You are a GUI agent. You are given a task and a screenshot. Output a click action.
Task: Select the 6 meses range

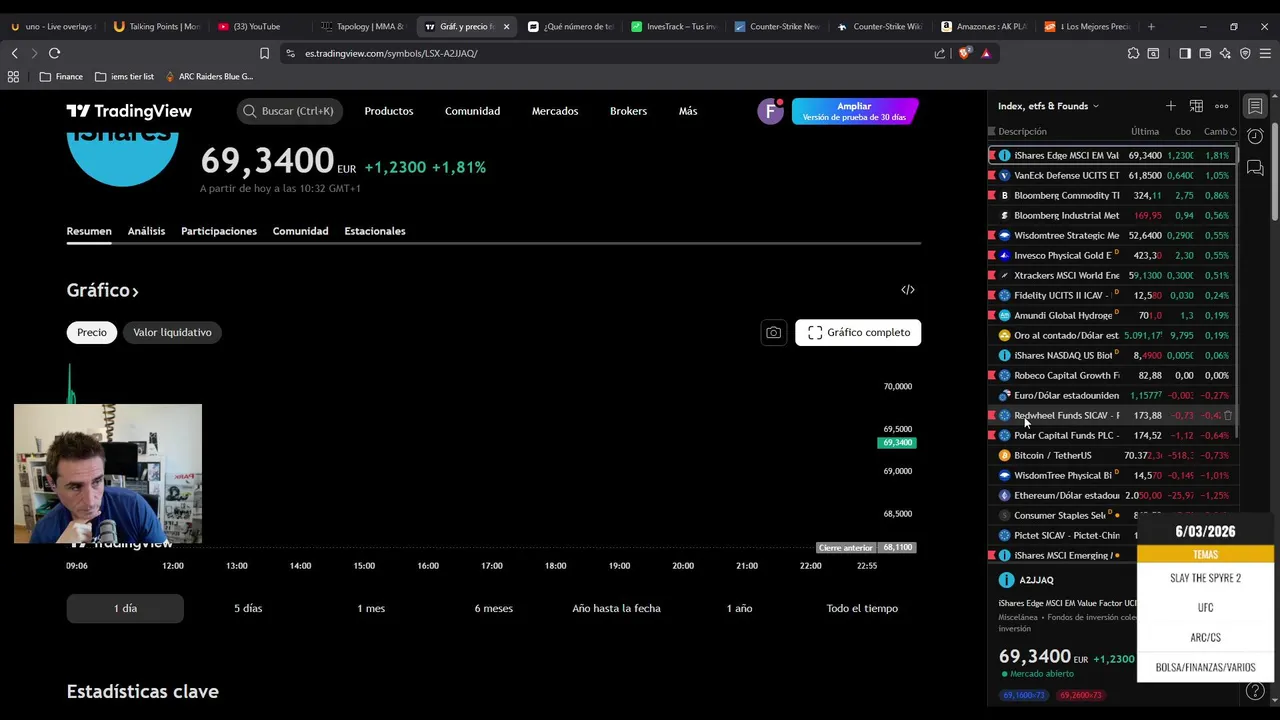494,608
